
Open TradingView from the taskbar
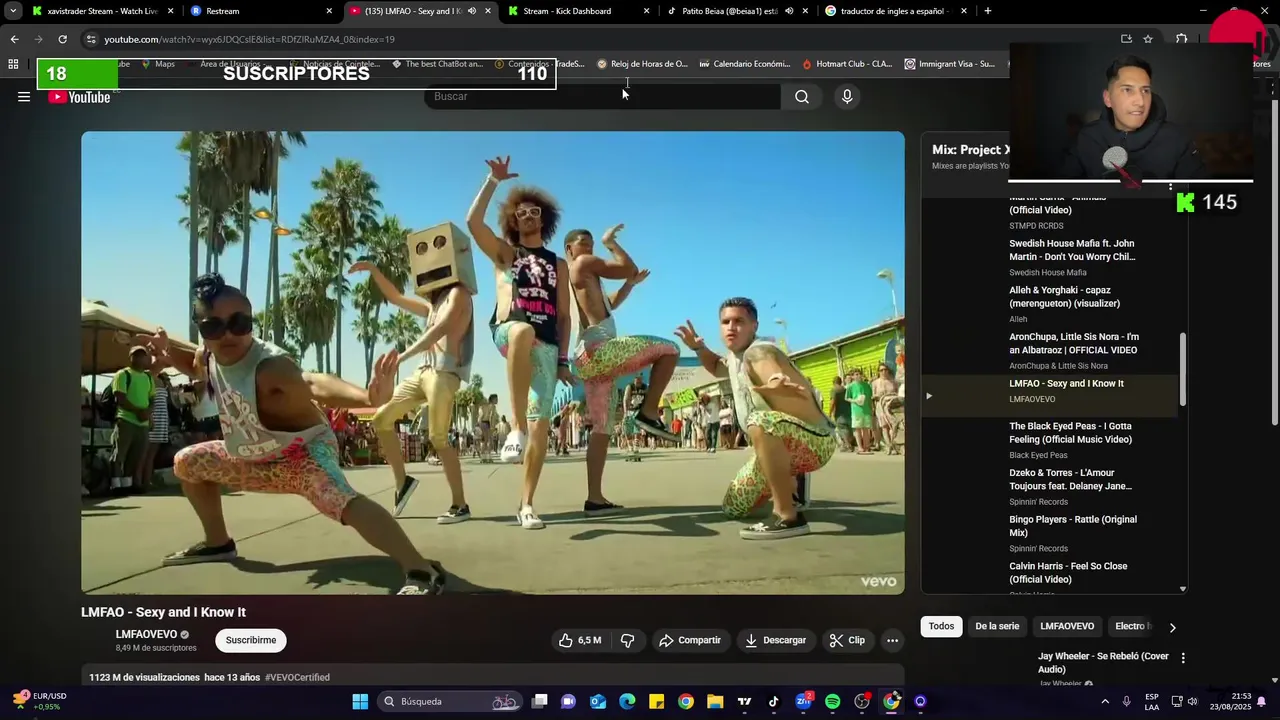[x=744, y=701]
